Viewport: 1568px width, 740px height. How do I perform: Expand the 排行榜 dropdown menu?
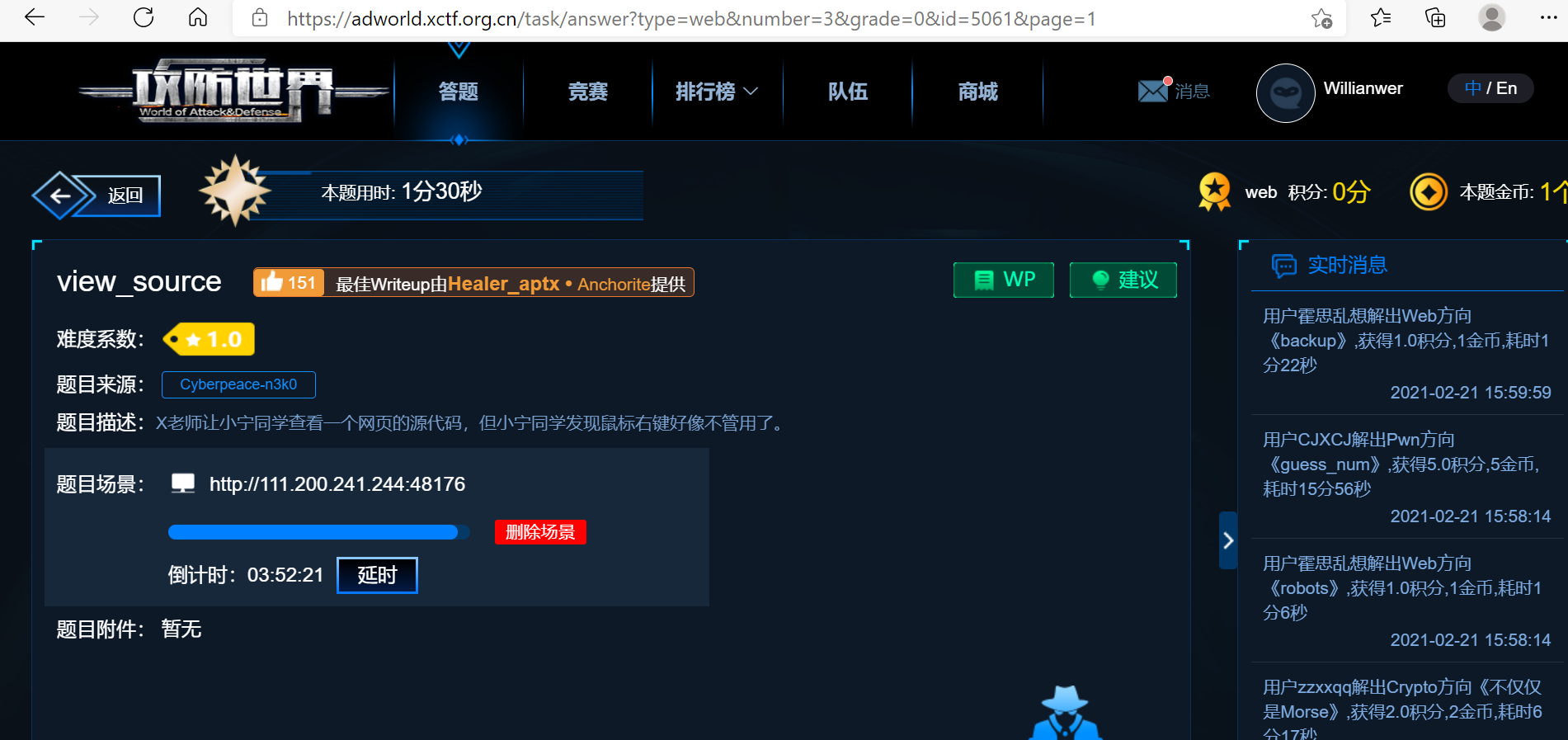coord(716,92)
